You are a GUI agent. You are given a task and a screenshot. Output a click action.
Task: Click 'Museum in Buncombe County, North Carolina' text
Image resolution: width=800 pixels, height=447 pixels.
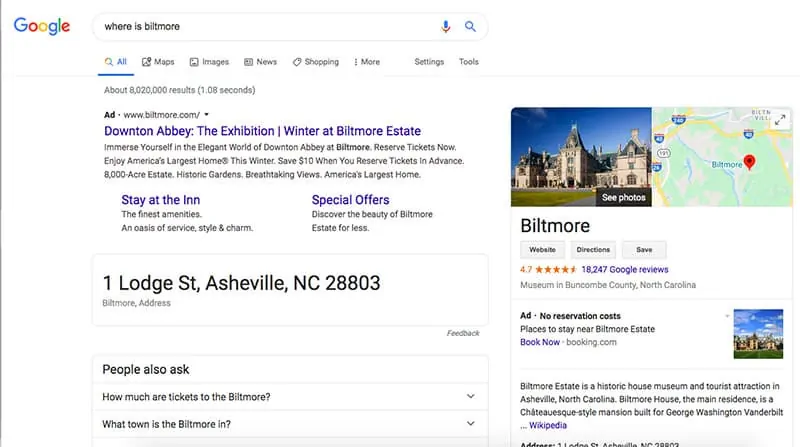coord(608,285)
